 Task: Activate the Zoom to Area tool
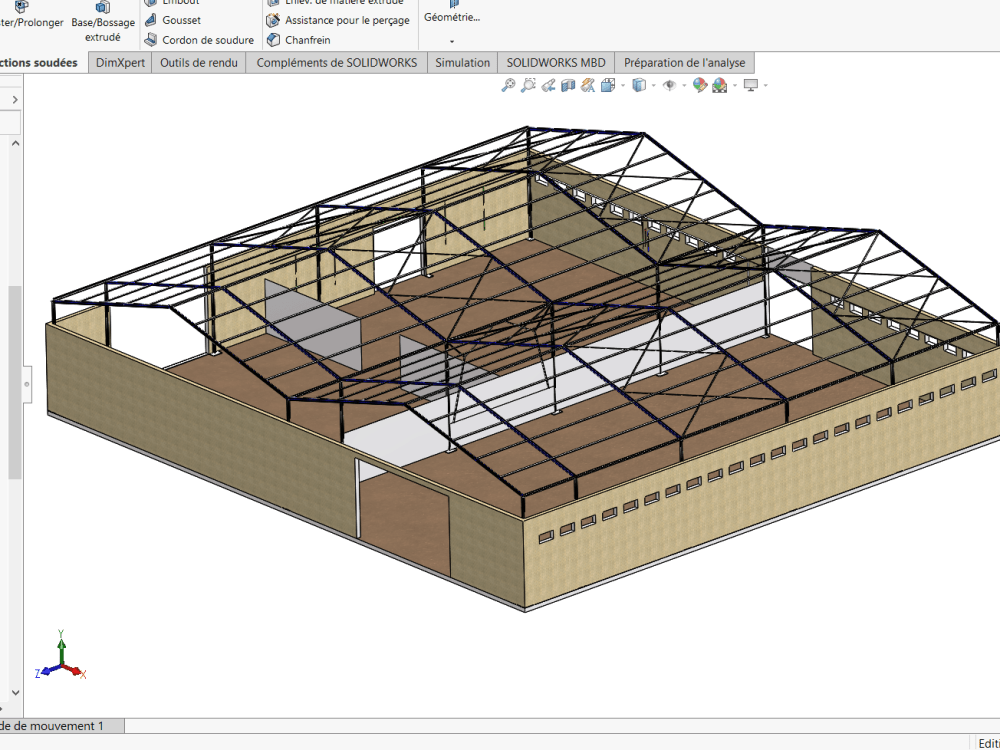coord(528,85)
